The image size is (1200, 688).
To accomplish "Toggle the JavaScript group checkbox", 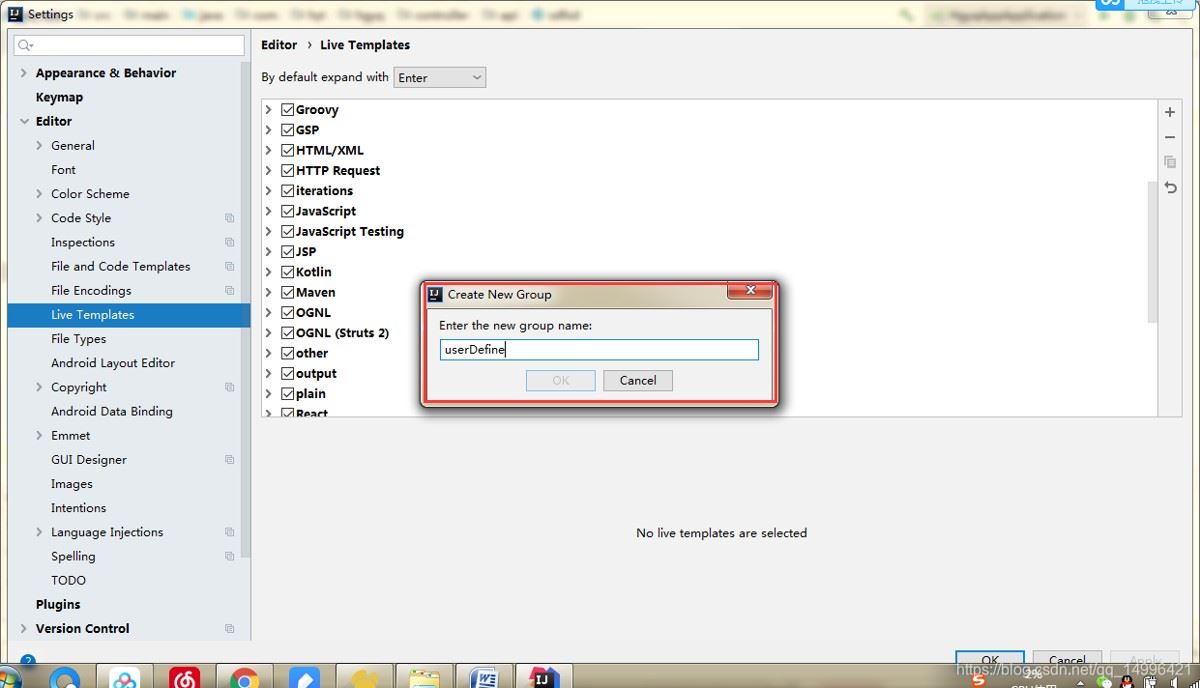I will point(288,211).
